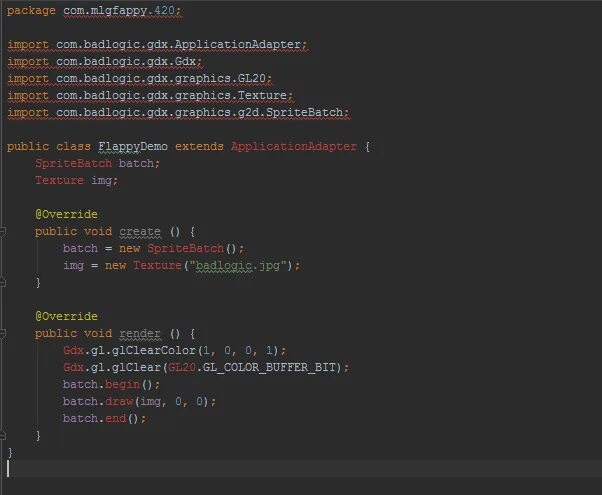Click the batch.end() call

(x=104, y=418)
